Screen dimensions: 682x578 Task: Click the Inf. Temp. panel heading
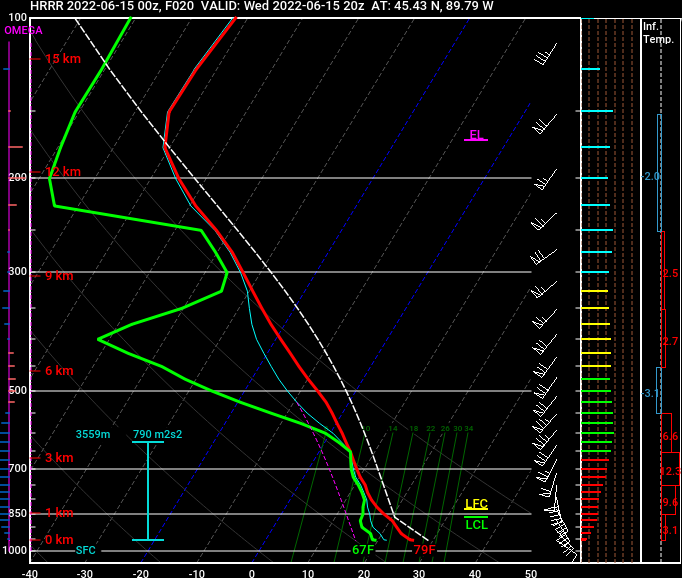(x=658, y=32)
